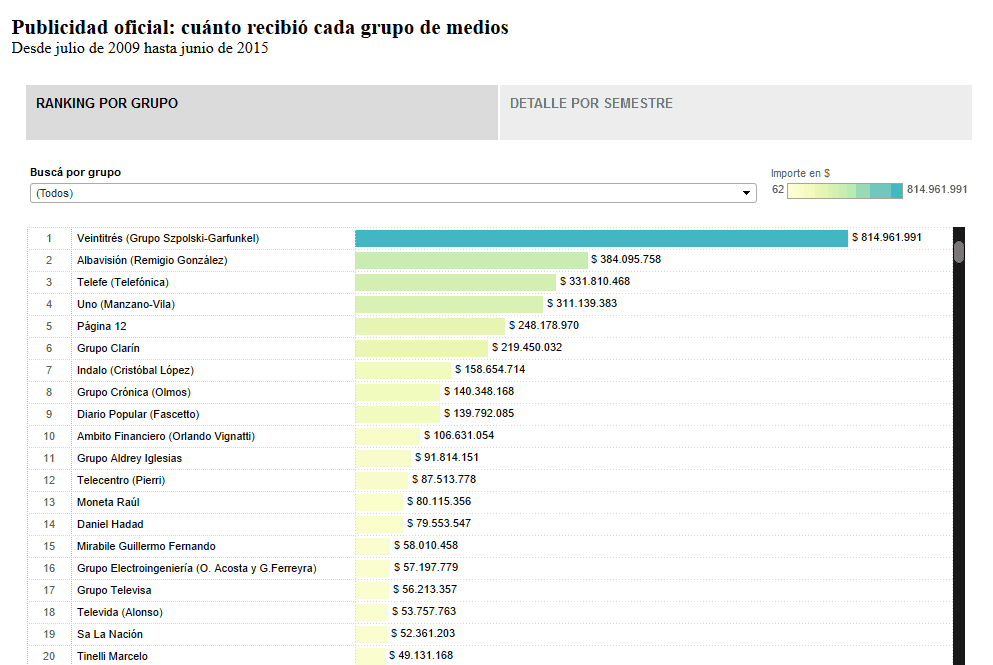Click the Uno (Manzano-Vila) bar
993x665 pixels.
449,304
